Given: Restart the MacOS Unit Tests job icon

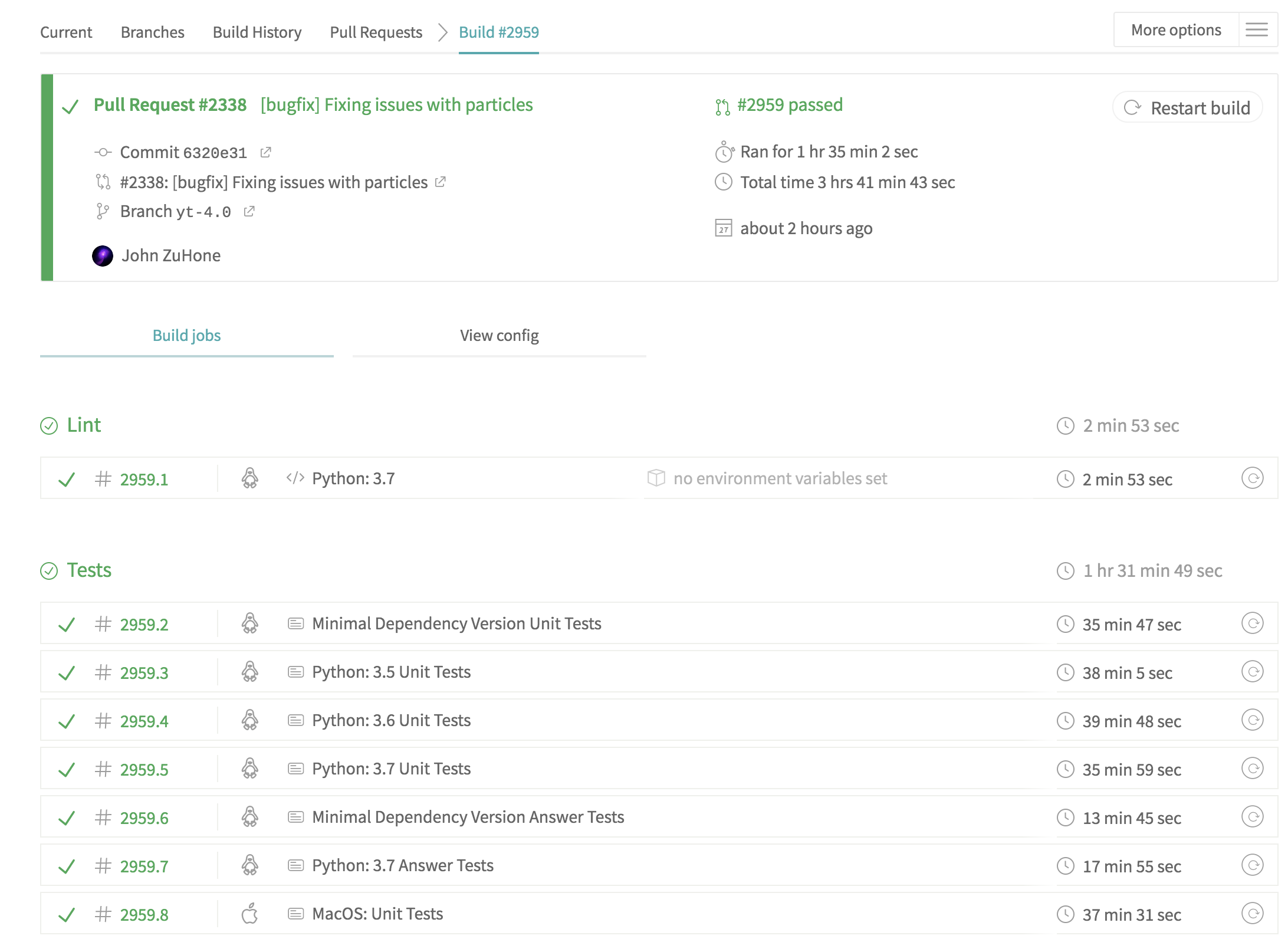Looking at the screenshot, I should [1252, 914].
